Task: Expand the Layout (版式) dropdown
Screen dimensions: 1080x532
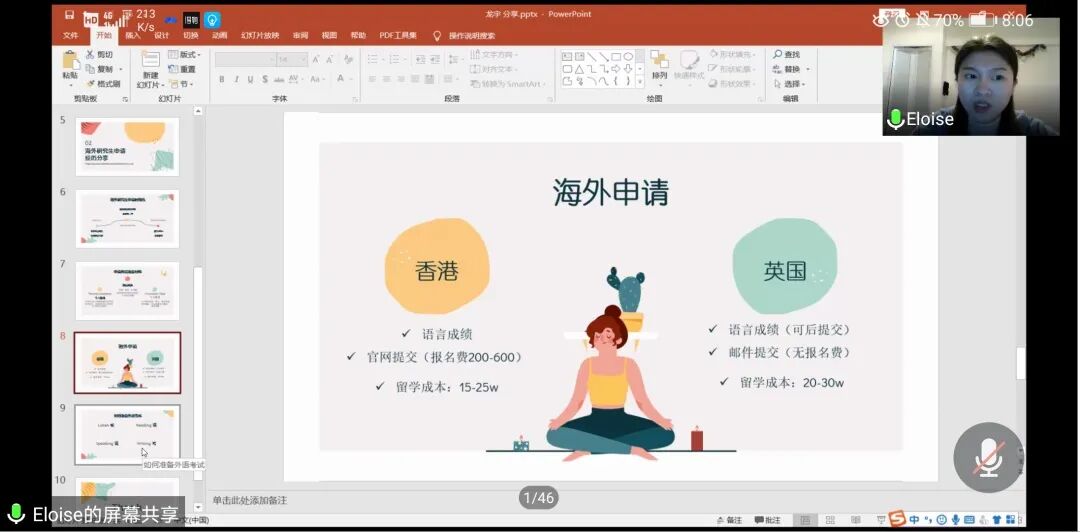Action: tap(184, 55)
